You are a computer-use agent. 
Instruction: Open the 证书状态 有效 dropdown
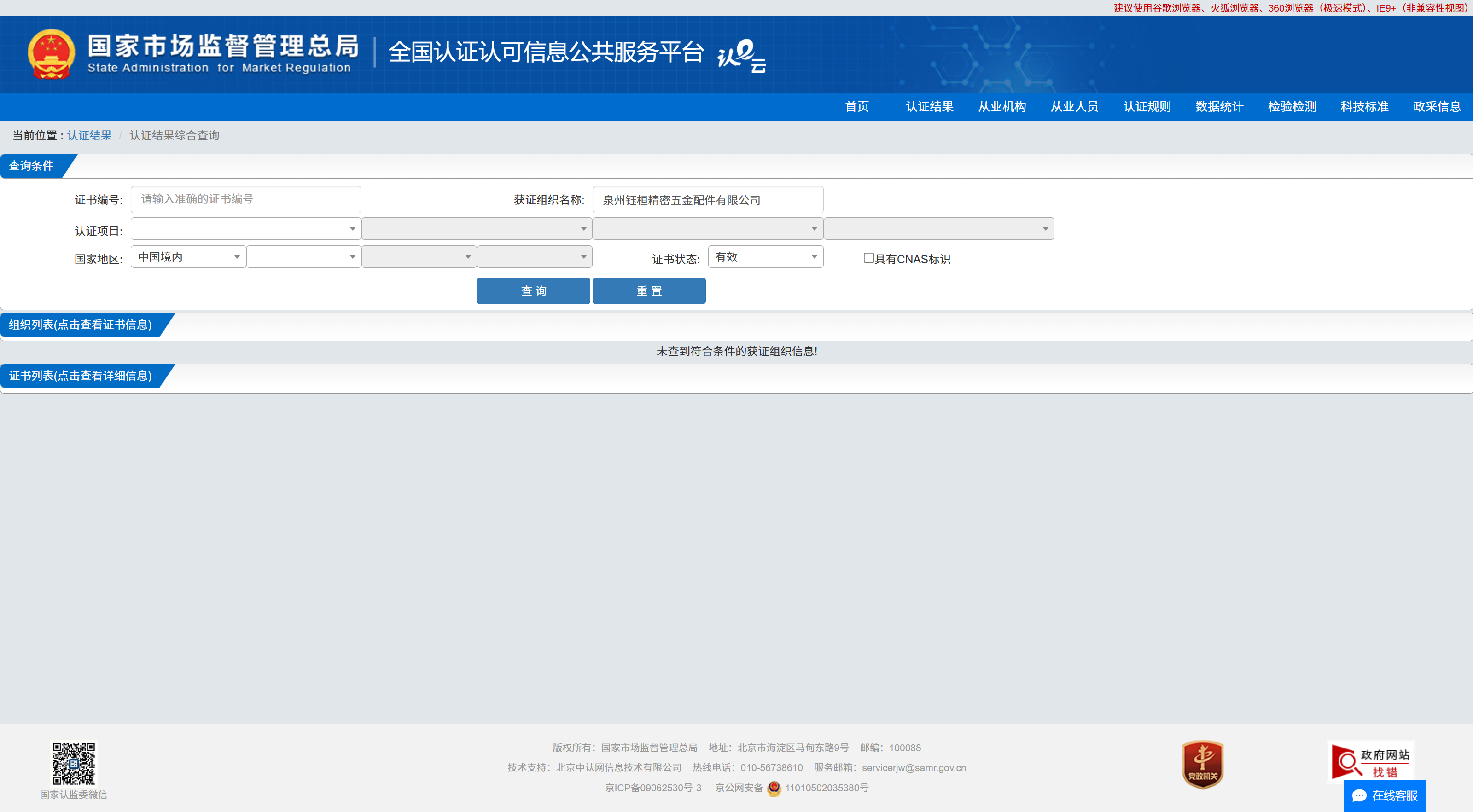(765, 257)
